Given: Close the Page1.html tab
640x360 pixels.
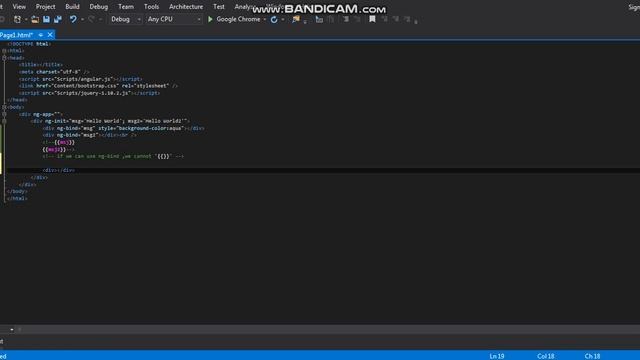Looking at the screenshot, I should coord(50,35).
